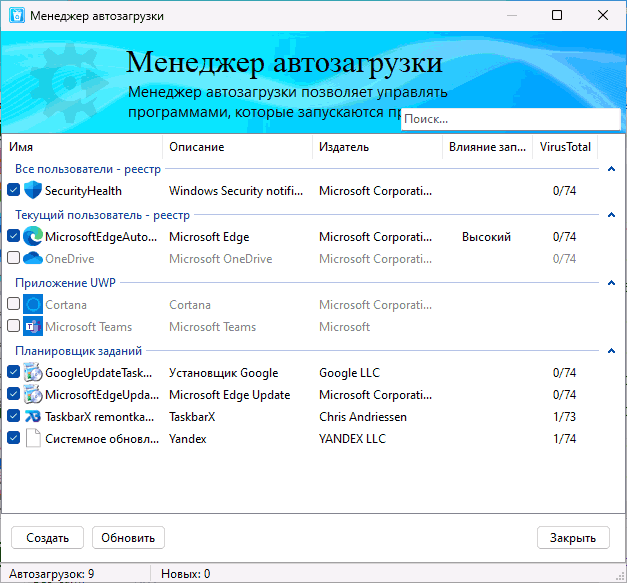The image size is (627, 583).
Task: Select the Системное обновл... entry name
Action: 102,439
